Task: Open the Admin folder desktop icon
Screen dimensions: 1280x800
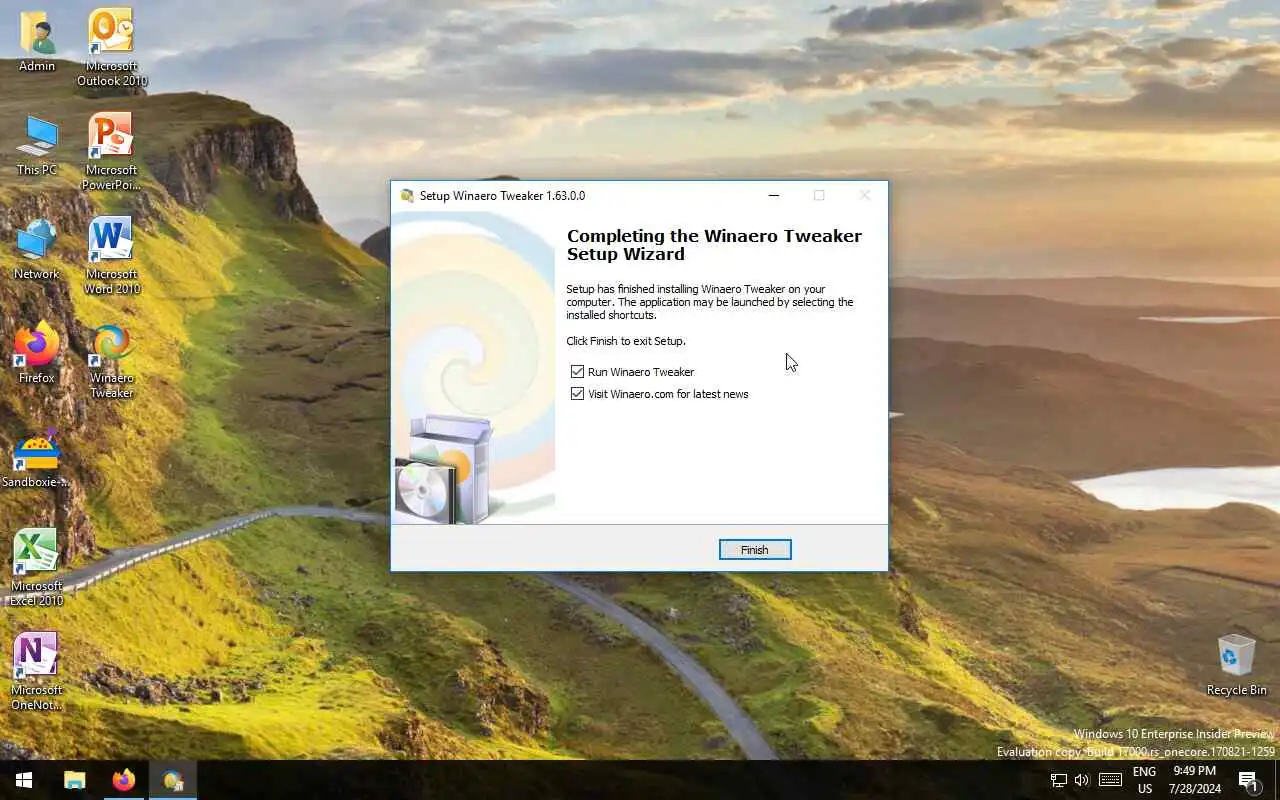Action: [x=37, y=40]
